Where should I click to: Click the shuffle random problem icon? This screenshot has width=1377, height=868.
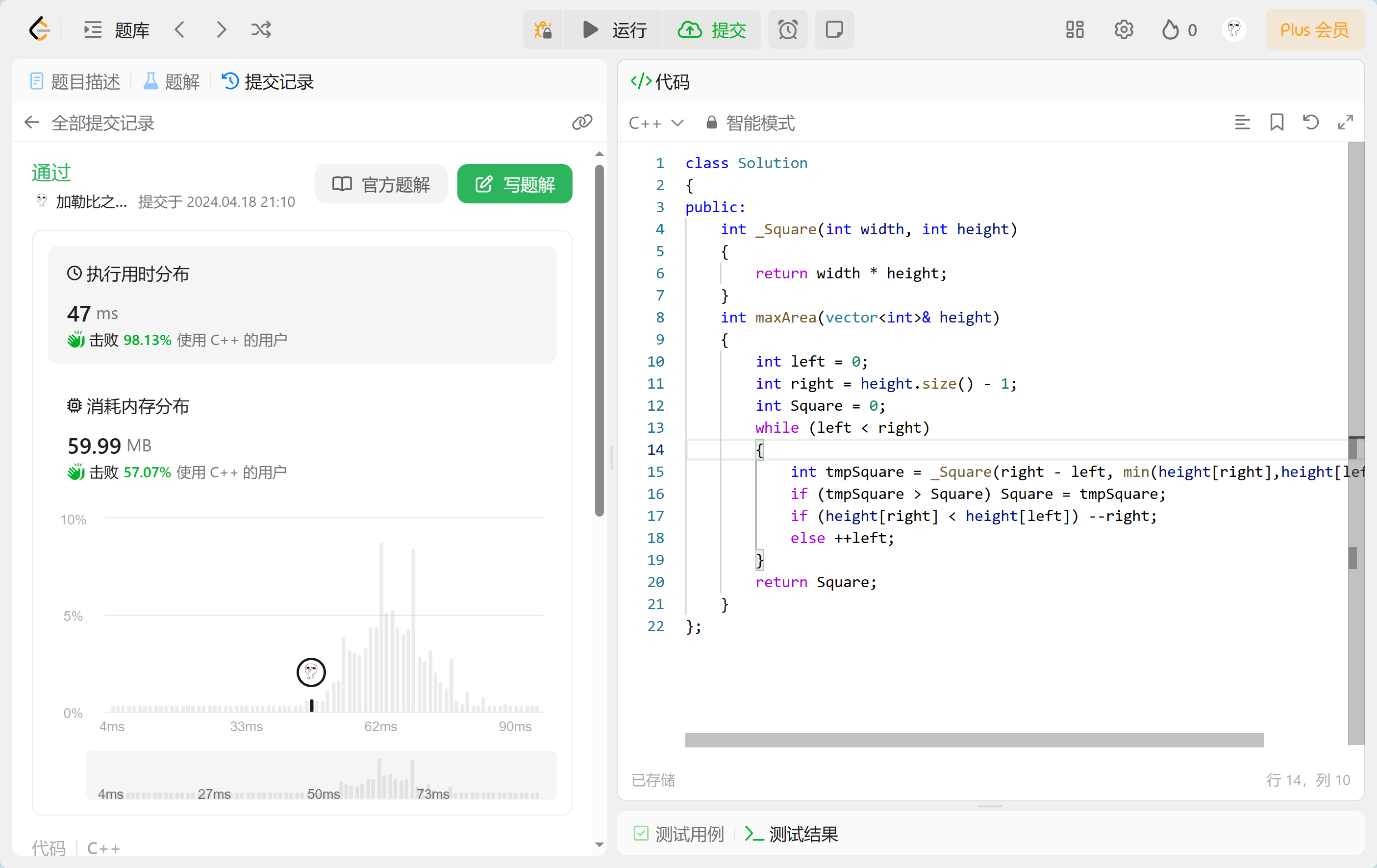[x=261, y=30]
